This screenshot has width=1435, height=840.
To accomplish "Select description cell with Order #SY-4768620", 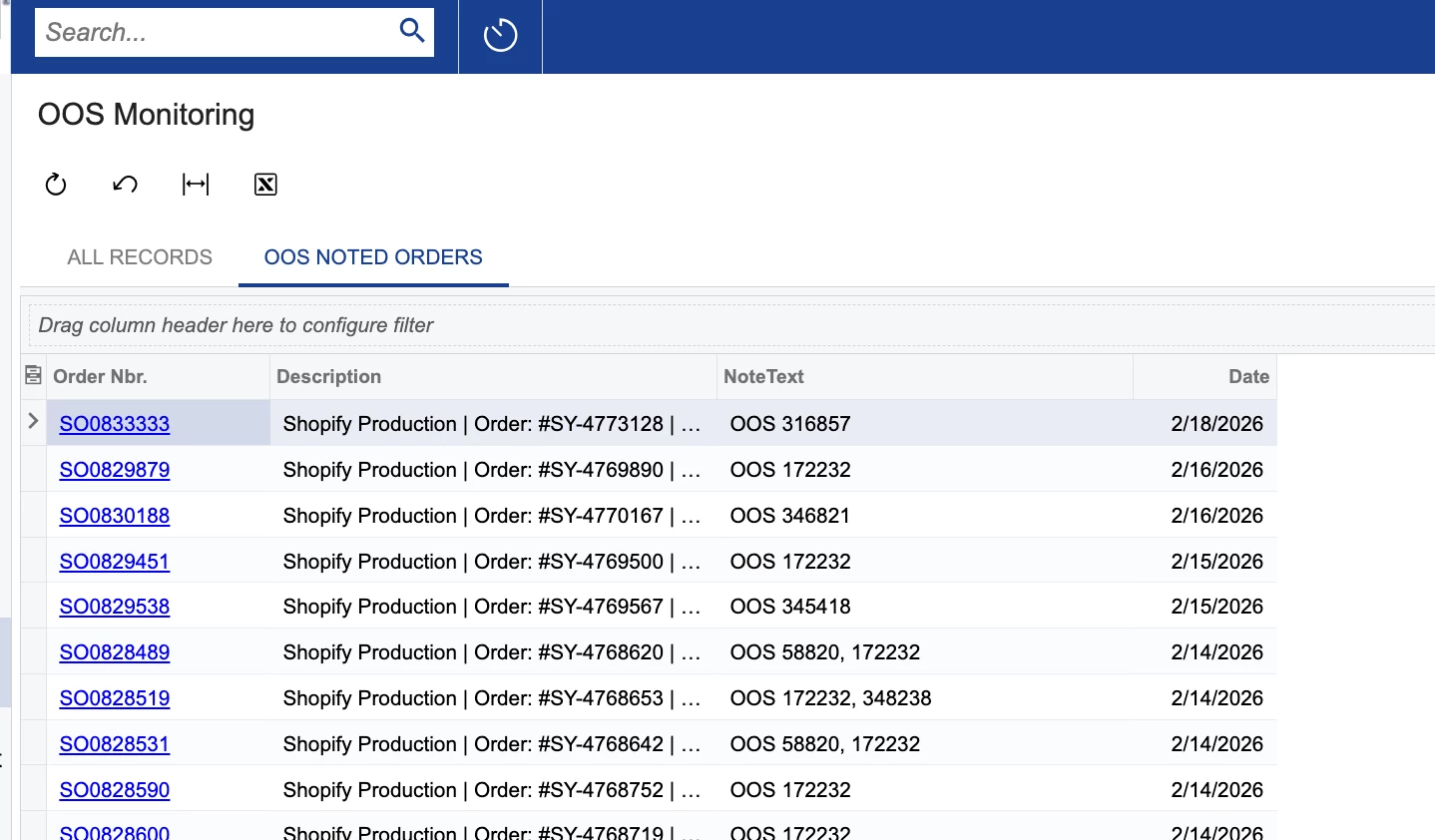I will 493,652.
